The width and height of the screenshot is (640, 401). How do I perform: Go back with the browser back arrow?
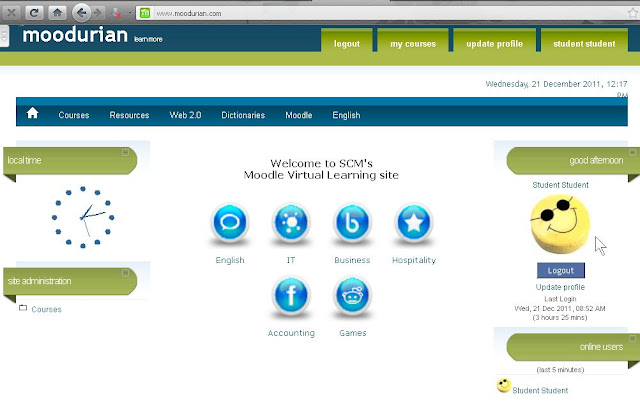pos(81,13)
